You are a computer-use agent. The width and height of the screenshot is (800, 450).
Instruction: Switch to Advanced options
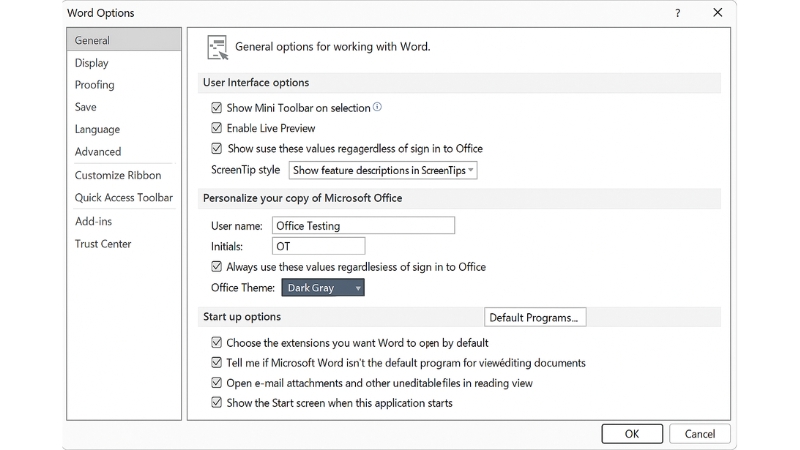click(x=98, y=152)
